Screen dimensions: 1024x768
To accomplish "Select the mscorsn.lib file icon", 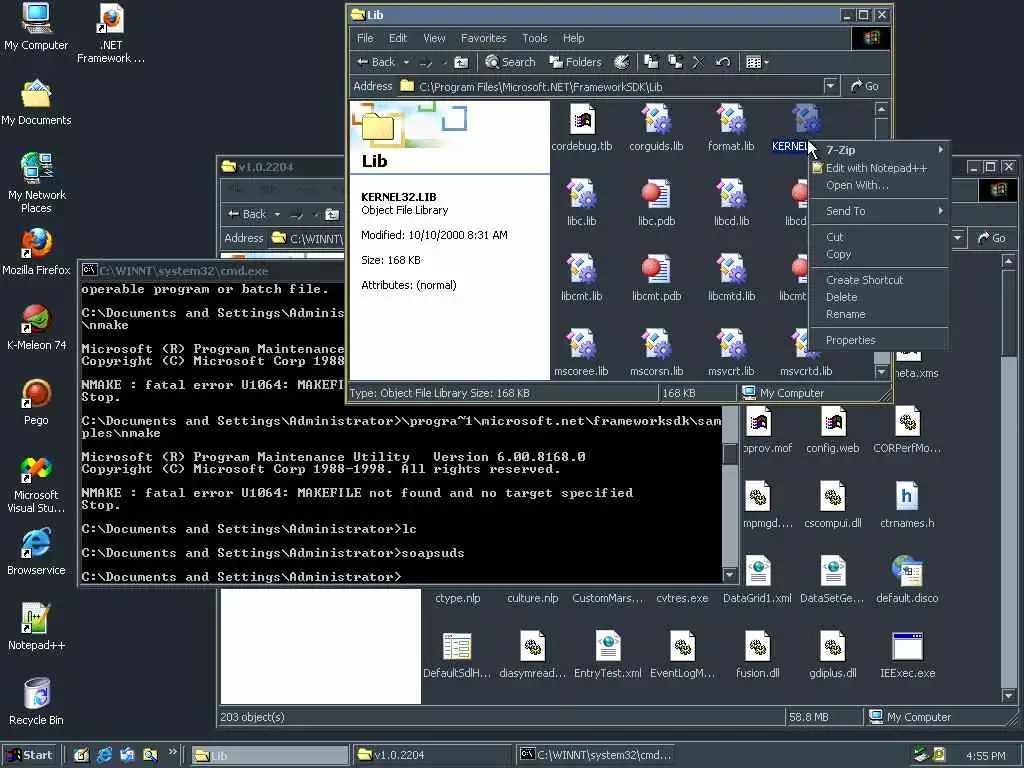I will pyautogui.click(x=656, y=345).
